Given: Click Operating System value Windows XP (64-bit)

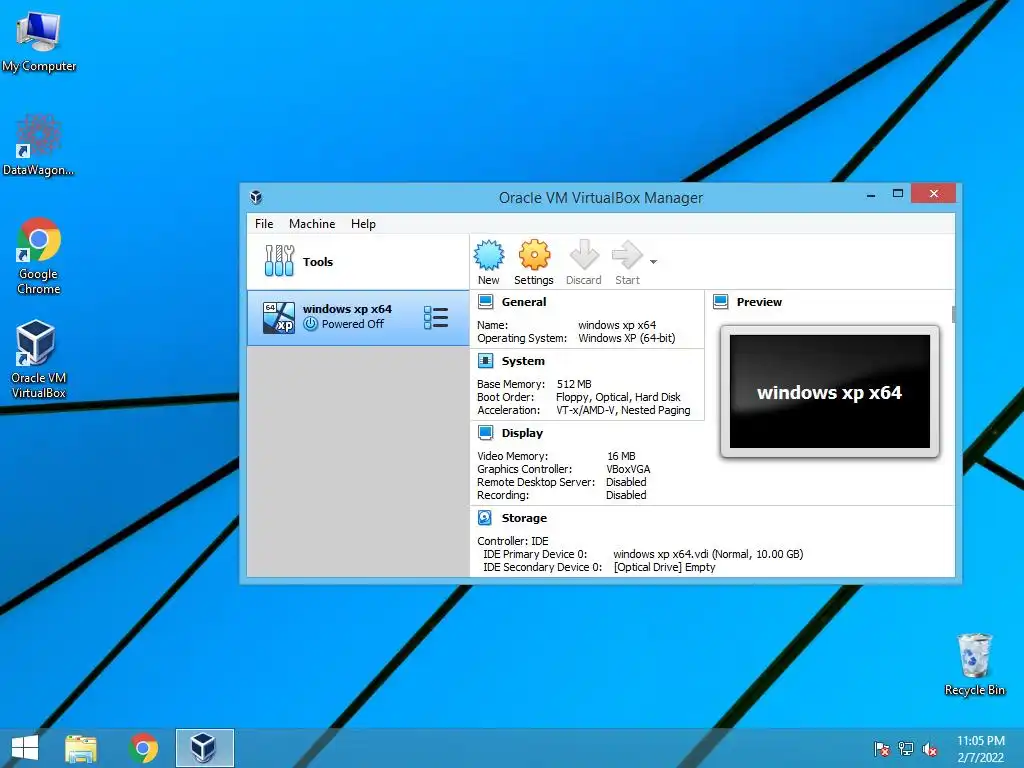Looking at the screenshot, I should coord(627,338).
